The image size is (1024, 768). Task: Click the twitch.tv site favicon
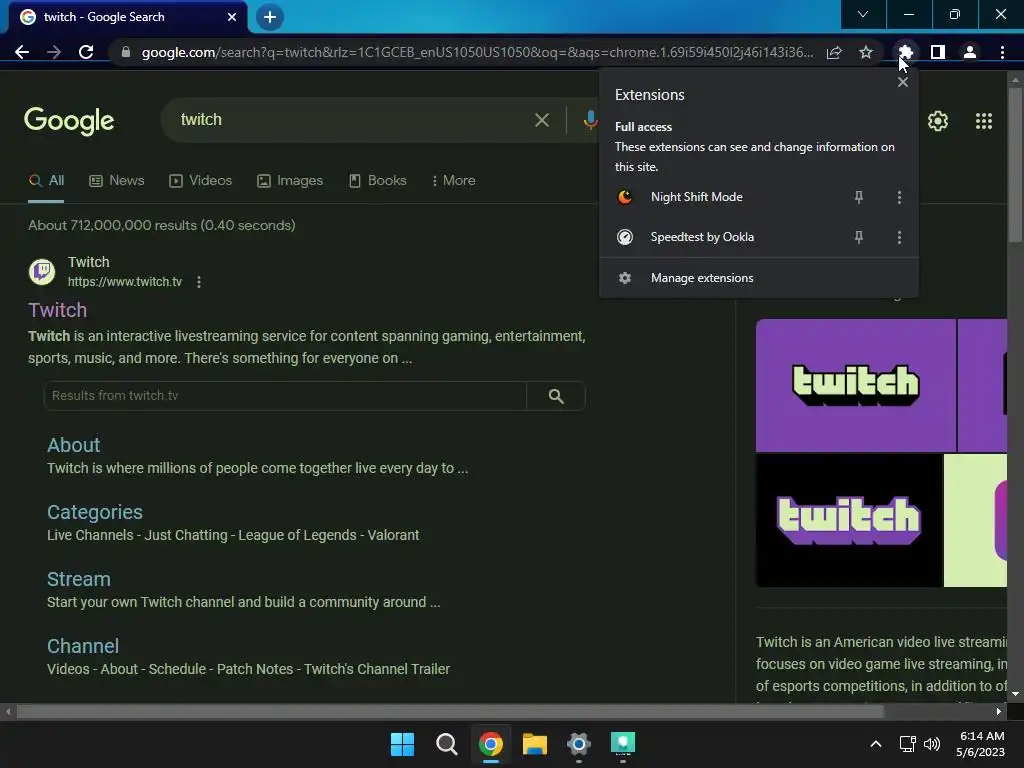click(x=42, y=272)
